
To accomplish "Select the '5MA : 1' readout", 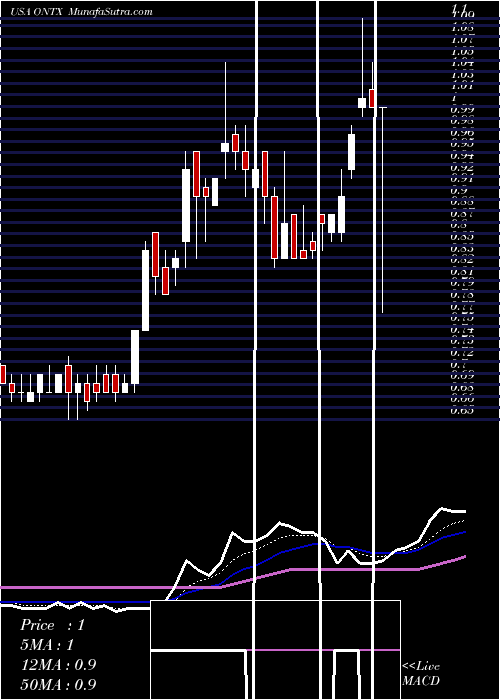I will click(47, 645).
